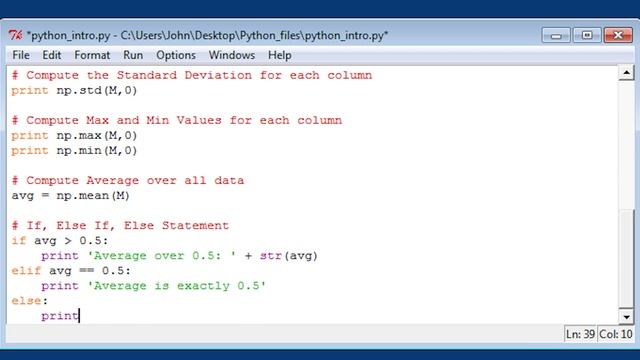Place cursor in 'elif avg == 0.5:' line

(x=71, y=271)
